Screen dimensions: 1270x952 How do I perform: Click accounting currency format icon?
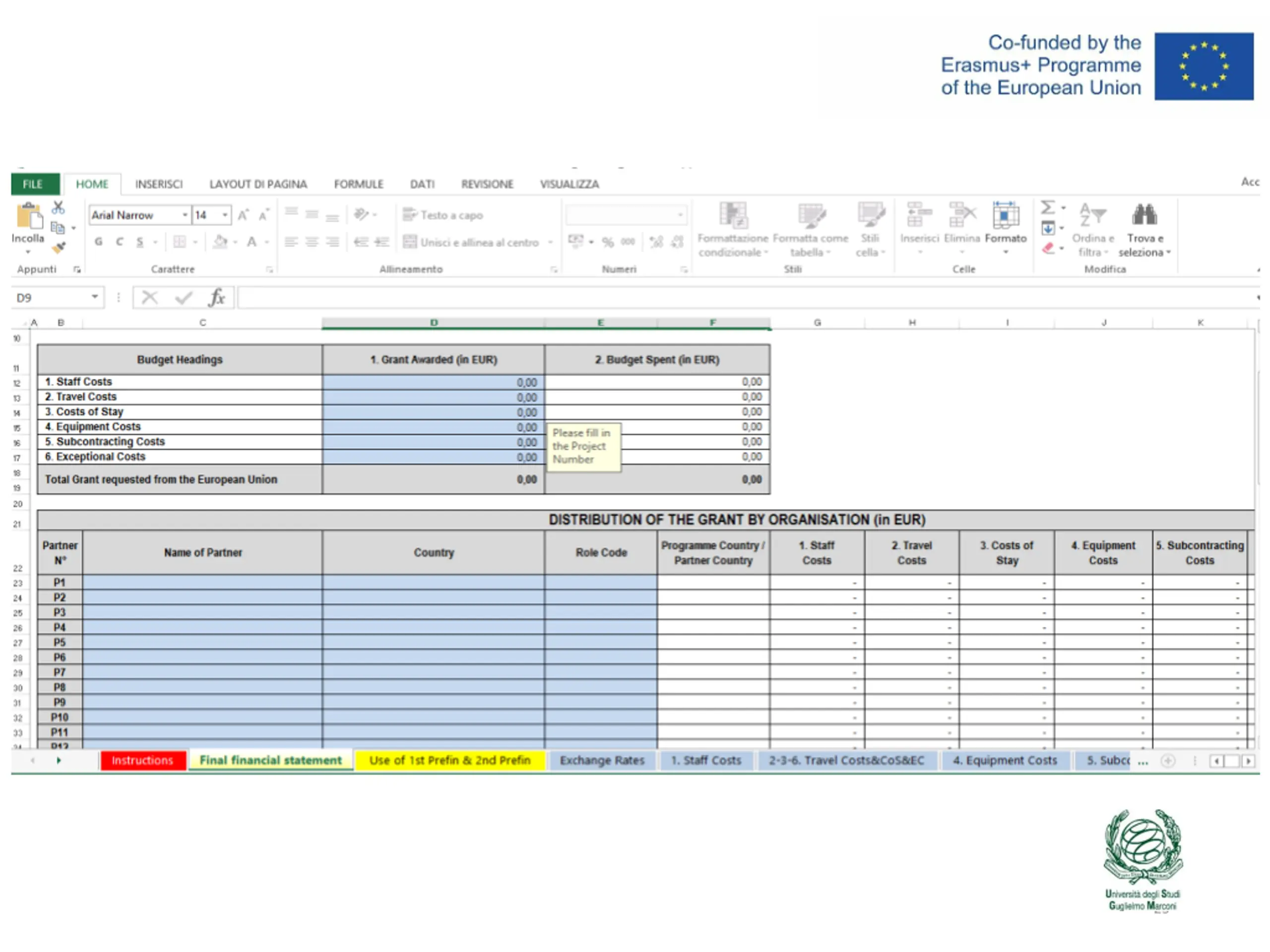[x=576, y=241]
